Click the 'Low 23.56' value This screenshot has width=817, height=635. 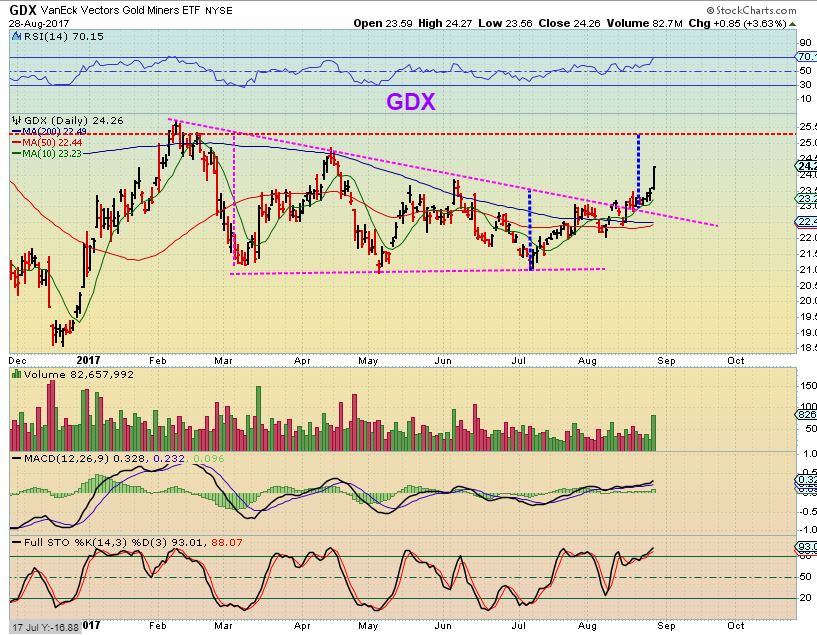505,23
